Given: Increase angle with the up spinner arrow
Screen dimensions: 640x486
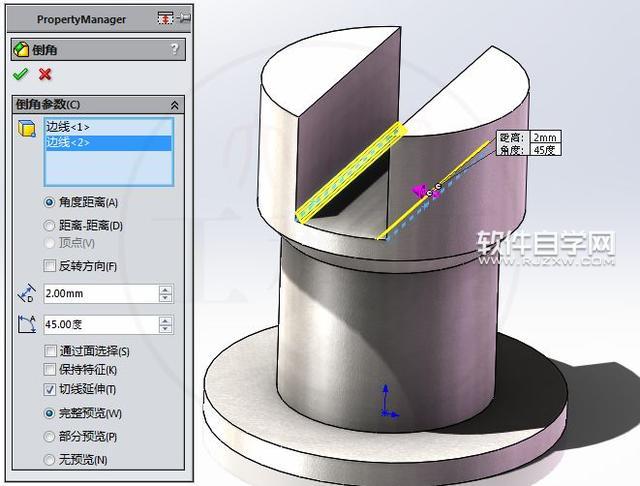Looking at the screenshot, I should coord(165,320).
